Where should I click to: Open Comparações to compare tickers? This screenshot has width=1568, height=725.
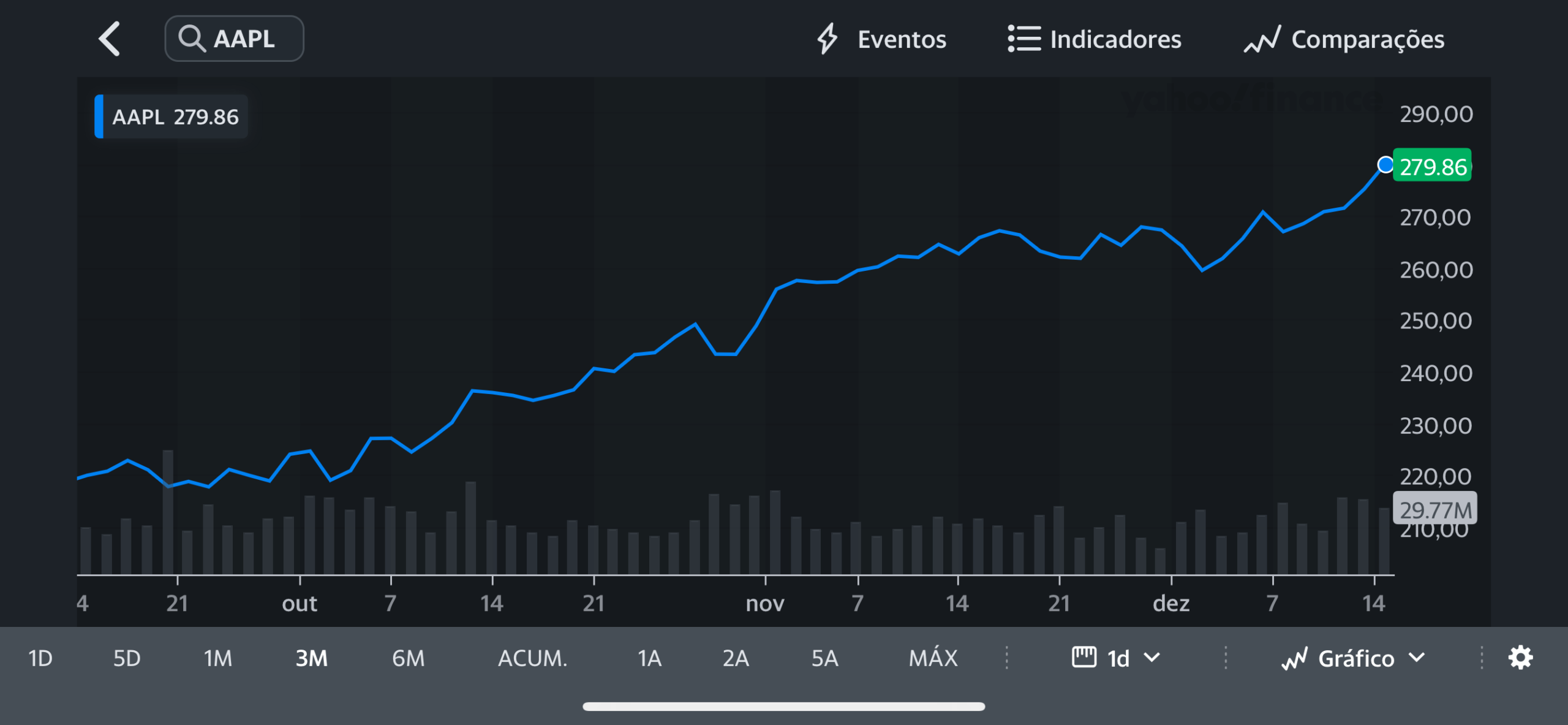(1344, 39)
